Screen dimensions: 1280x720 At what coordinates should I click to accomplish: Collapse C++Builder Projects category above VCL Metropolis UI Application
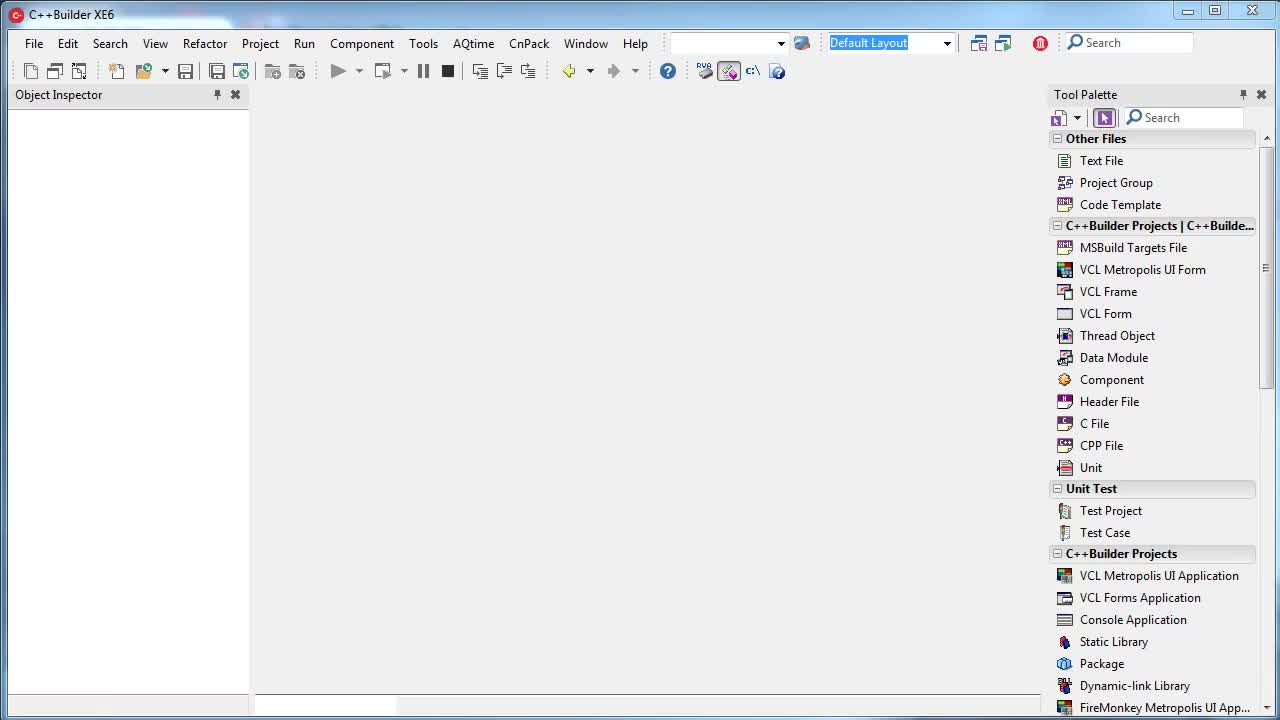coord(1057,554)
